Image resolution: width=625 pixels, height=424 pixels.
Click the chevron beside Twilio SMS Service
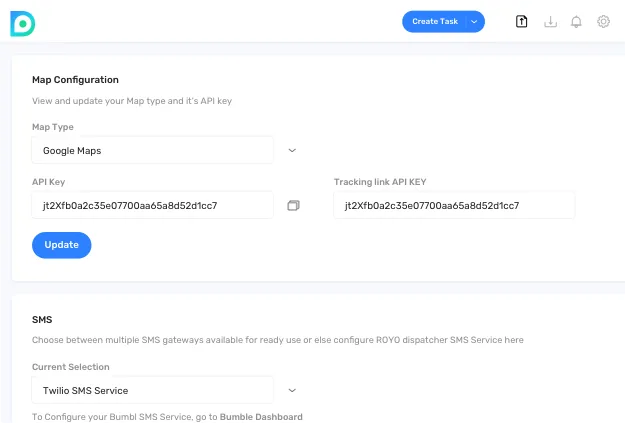292,390
